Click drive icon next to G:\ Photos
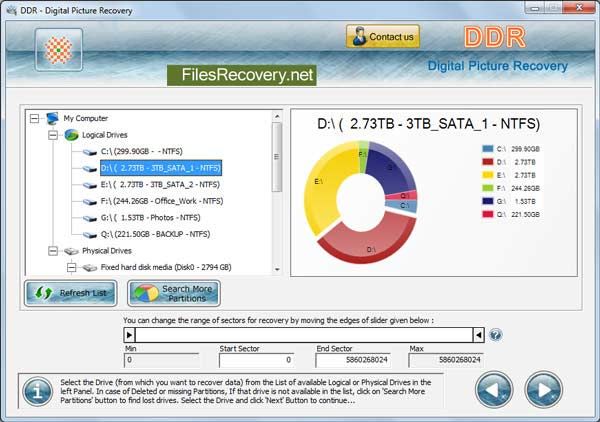The width and height of the screenshot is (600, 422). (x=90, y=218)
